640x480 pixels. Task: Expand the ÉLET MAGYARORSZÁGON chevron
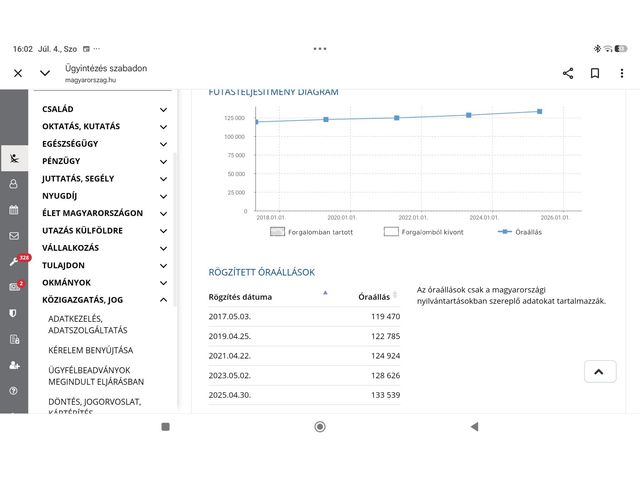(x=163, y=213)
